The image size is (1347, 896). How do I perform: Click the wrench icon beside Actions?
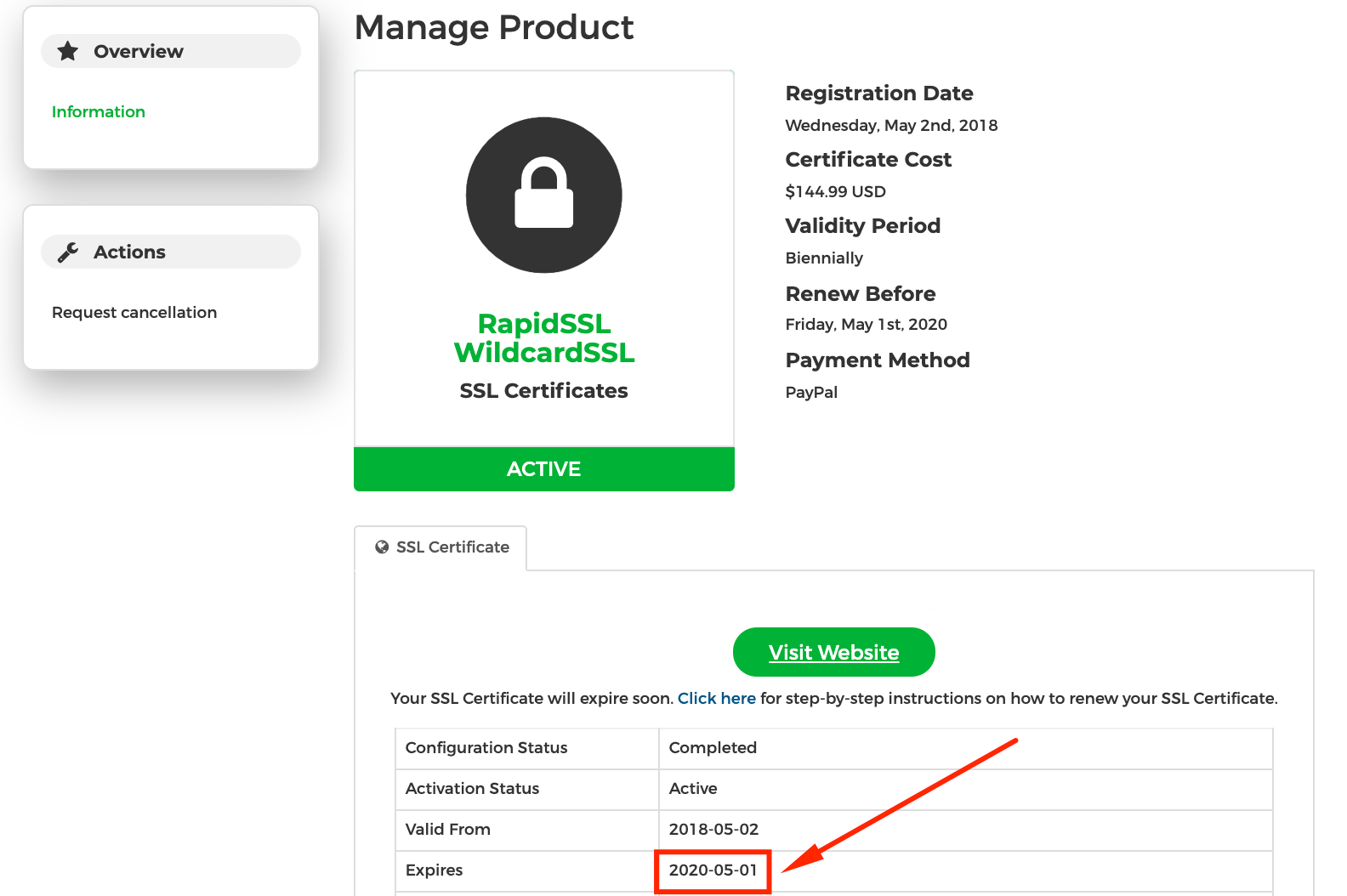pos(68,252)
